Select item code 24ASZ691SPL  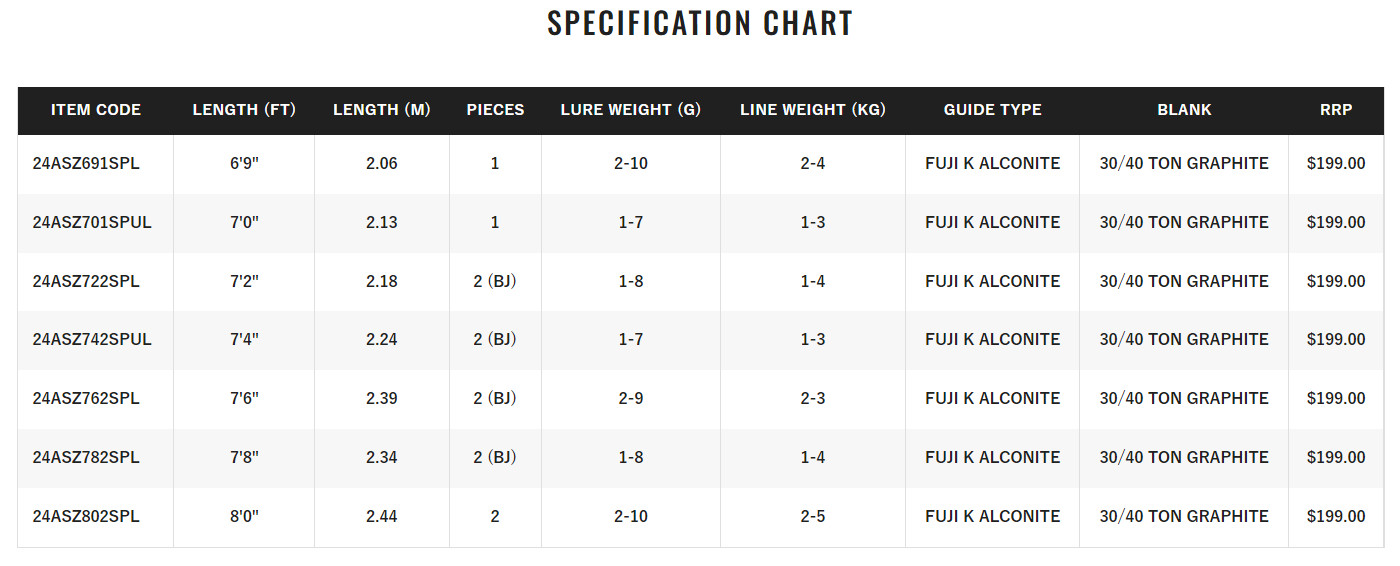pos(86,163)
